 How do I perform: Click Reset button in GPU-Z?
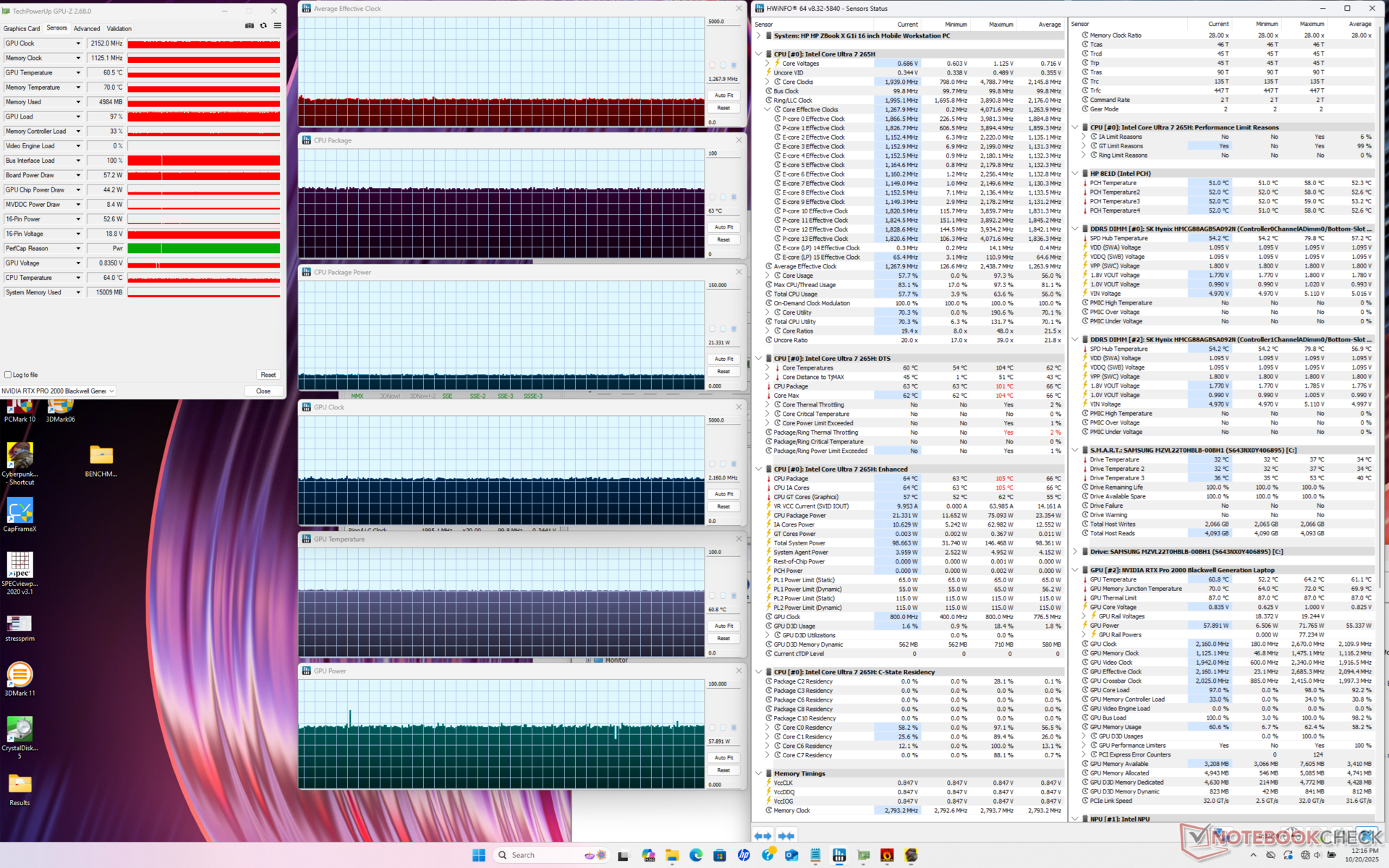point(268,375)
